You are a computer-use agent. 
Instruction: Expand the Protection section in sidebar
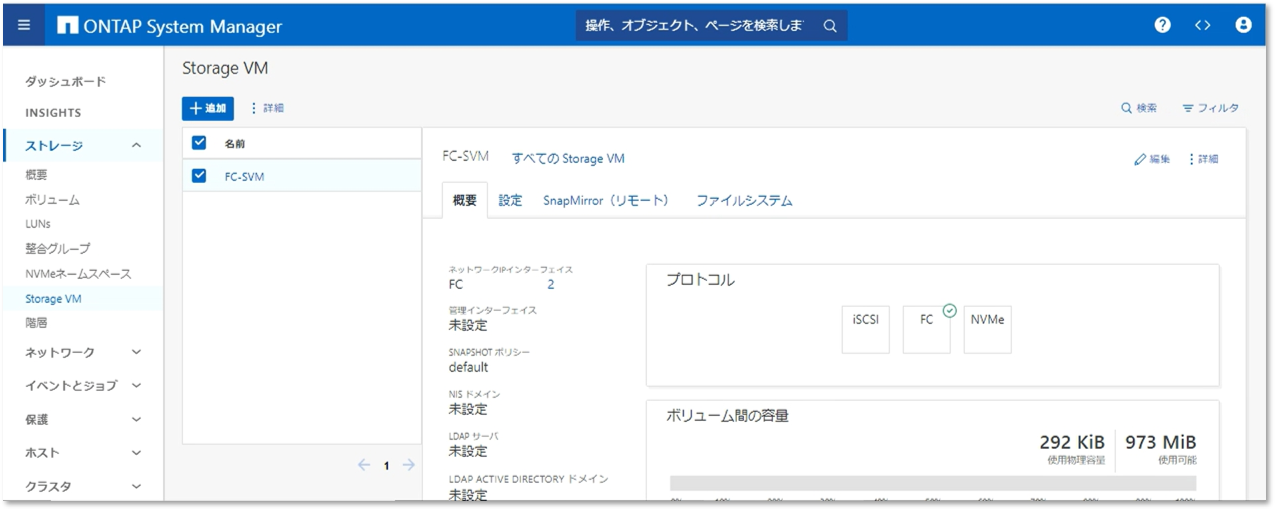[137, 420]
